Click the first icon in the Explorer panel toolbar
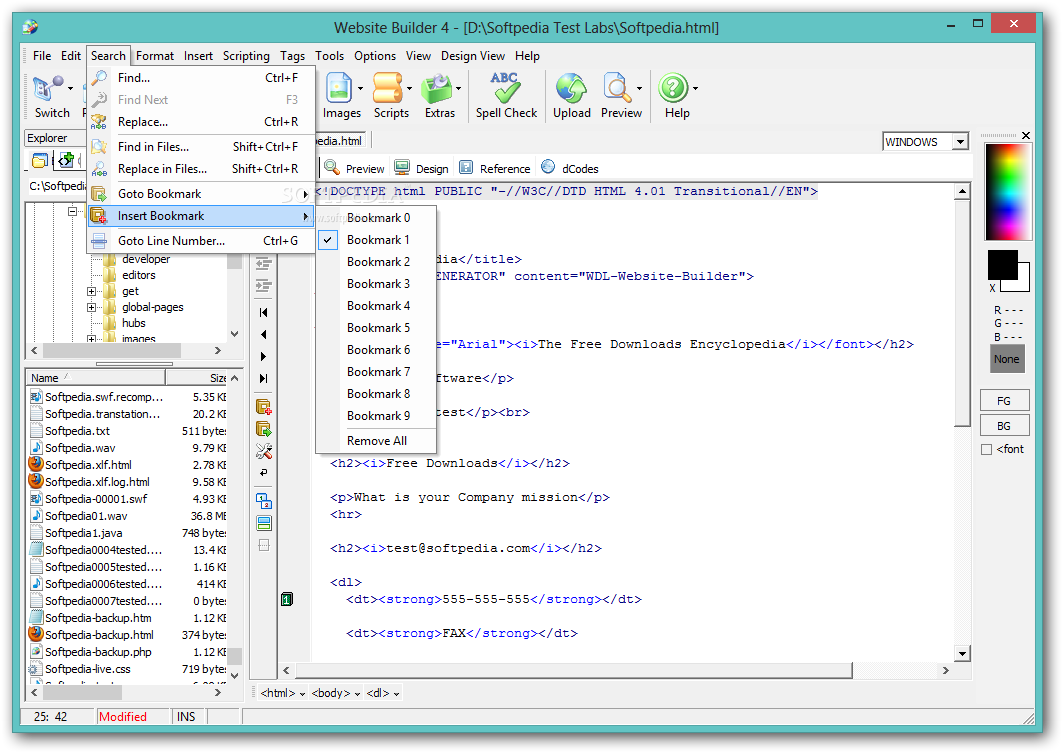Viewport: 1063px width, 753px height. pyautogui.click(x=40, y=161)
